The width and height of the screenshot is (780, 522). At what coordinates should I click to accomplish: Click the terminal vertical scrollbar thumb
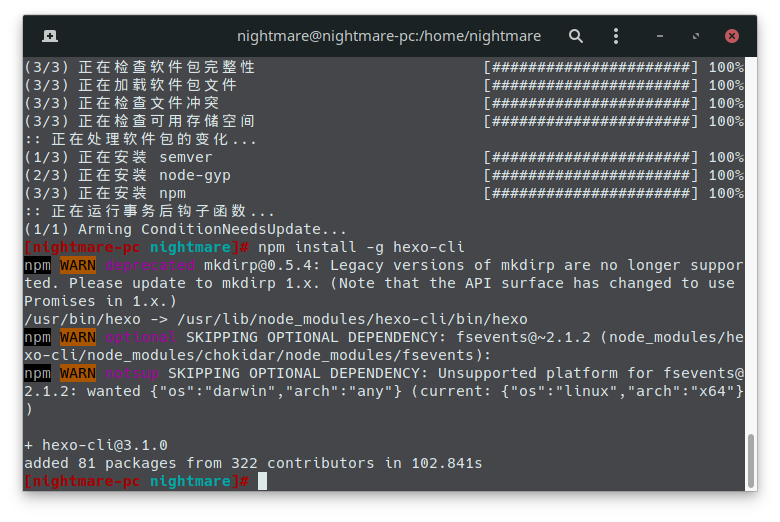click(751, 461)
